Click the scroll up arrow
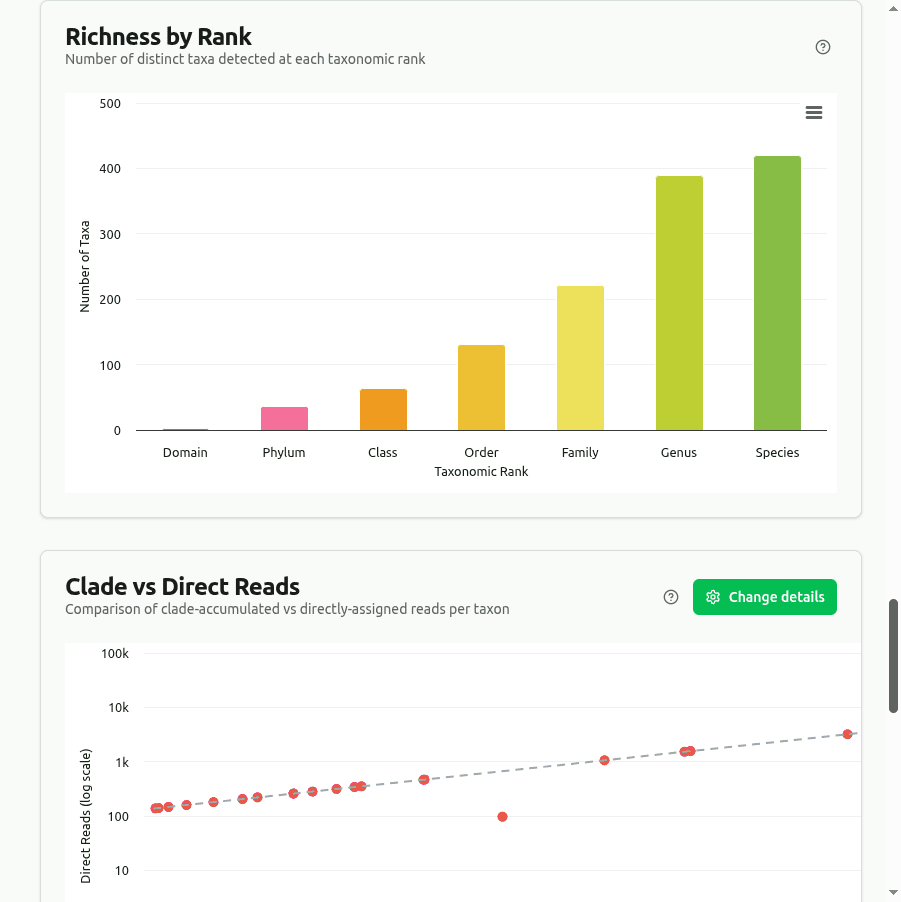901x902 pixels. tap(893, 9)
